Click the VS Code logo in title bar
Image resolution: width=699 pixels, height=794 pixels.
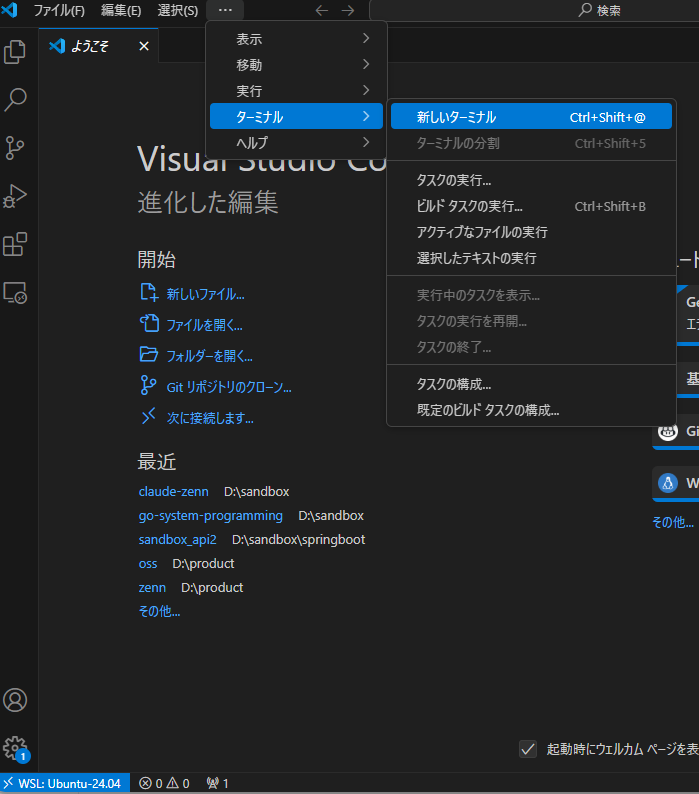pyautogui.click(x=9, y=10)
